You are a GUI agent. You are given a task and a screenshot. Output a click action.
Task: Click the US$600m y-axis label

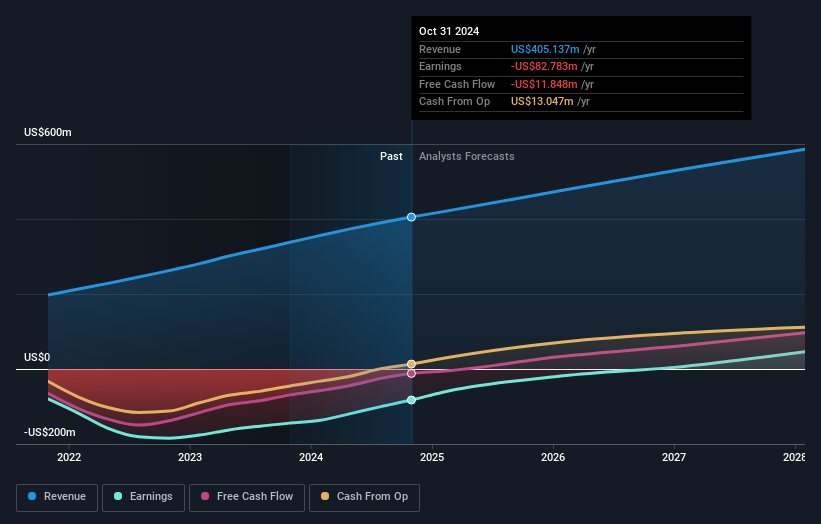click(x=48, y=132)
